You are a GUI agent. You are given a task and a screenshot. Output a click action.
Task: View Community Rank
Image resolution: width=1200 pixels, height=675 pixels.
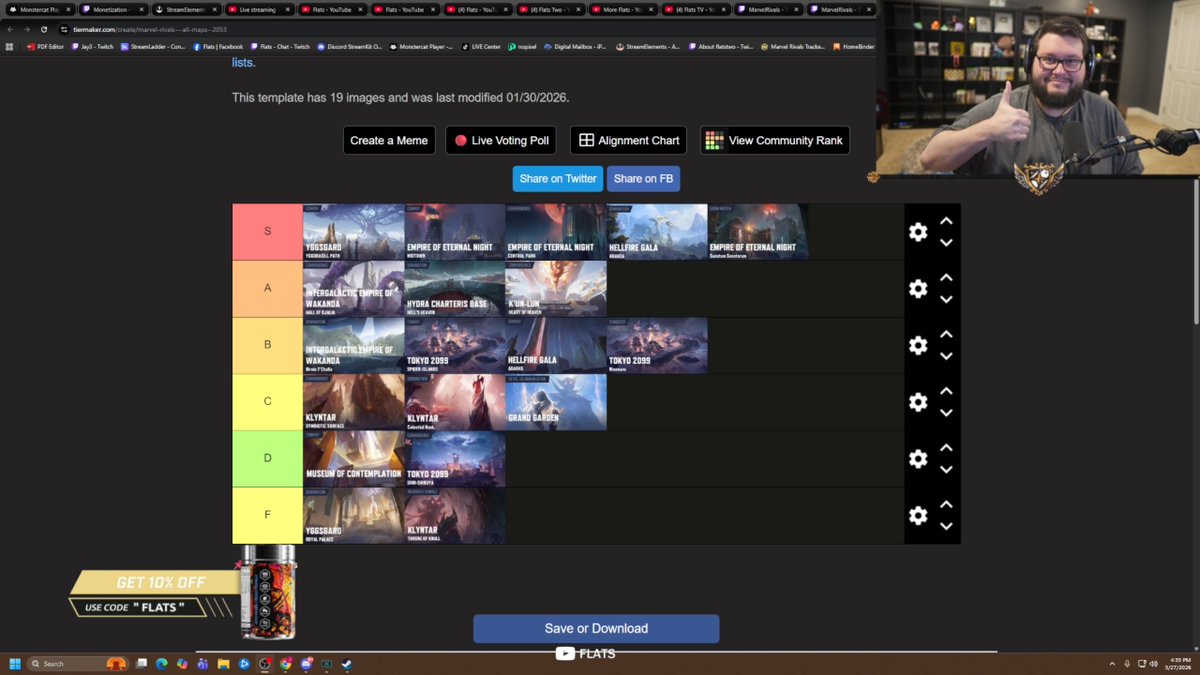775,140
